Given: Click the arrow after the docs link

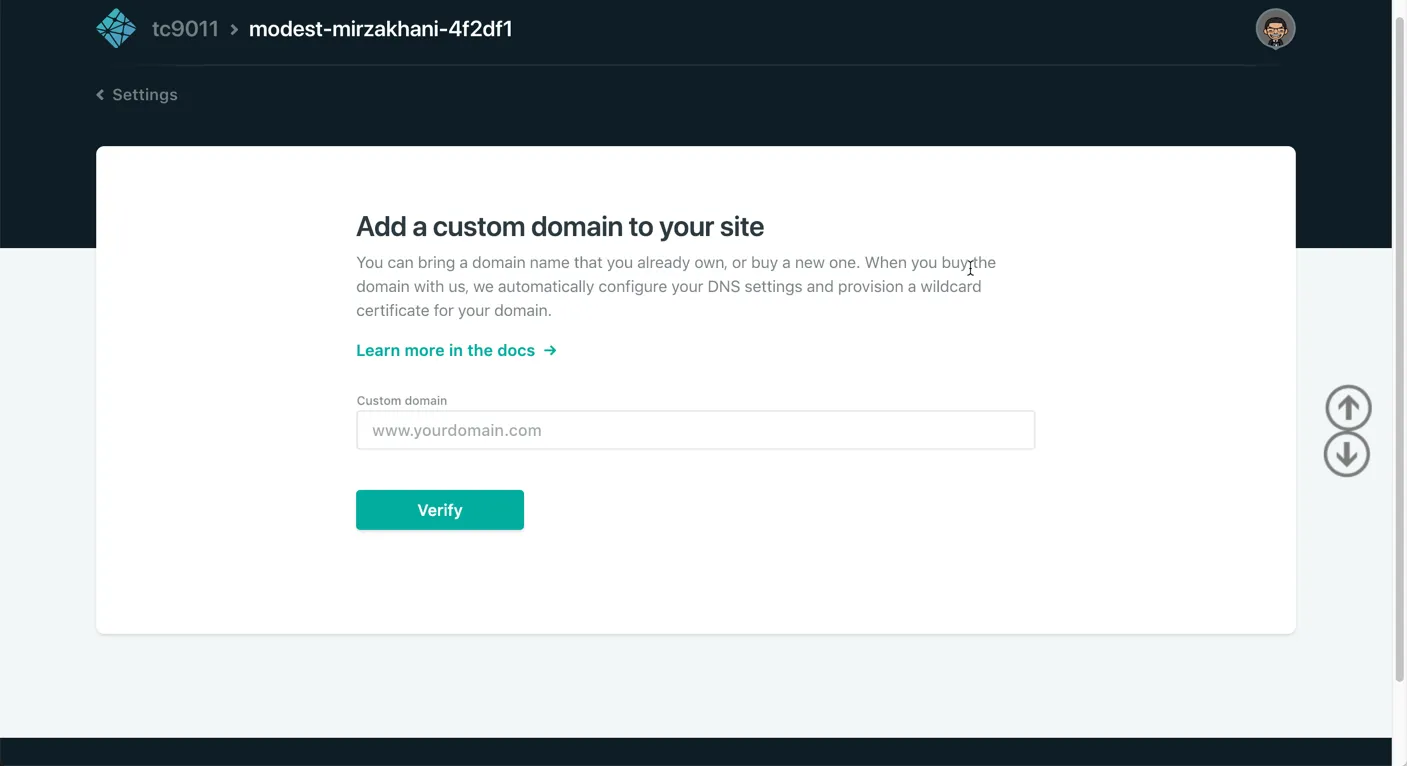Looking at the screenshot, I should click(x=550, y=351).
